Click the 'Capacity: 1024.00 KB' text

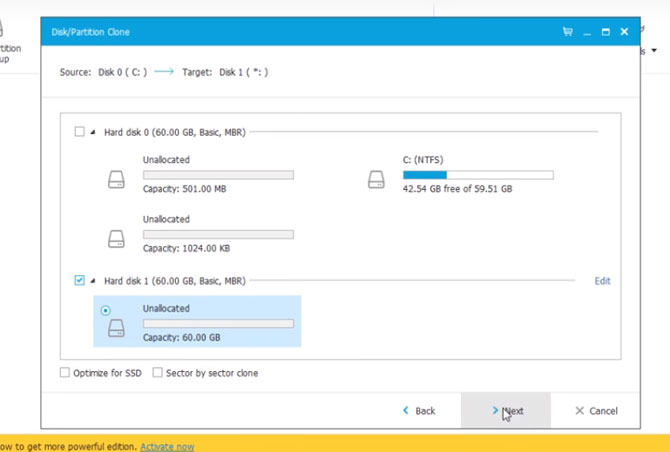click(x=186, y=248)
